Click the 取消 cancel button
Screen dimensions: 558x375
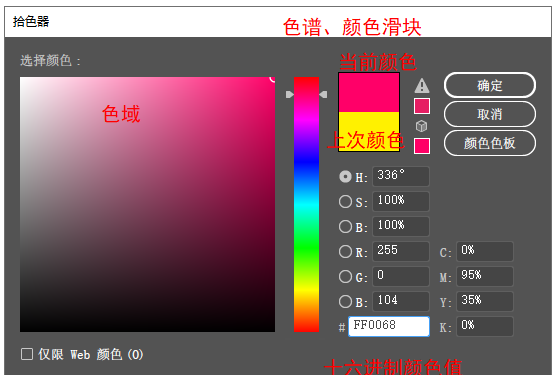[x=490, y=114]
